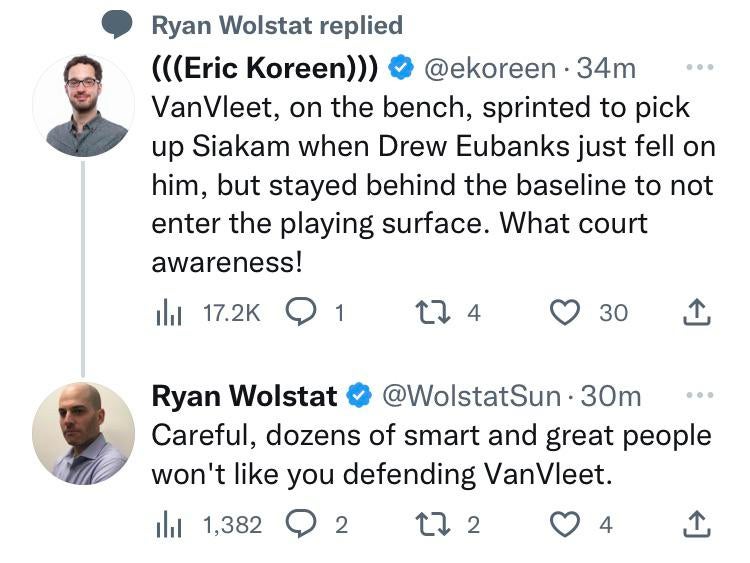Screen dimensions: 750x563
Task: View analytics for Eric Koreen's tweet
Action: pos(166,313)
